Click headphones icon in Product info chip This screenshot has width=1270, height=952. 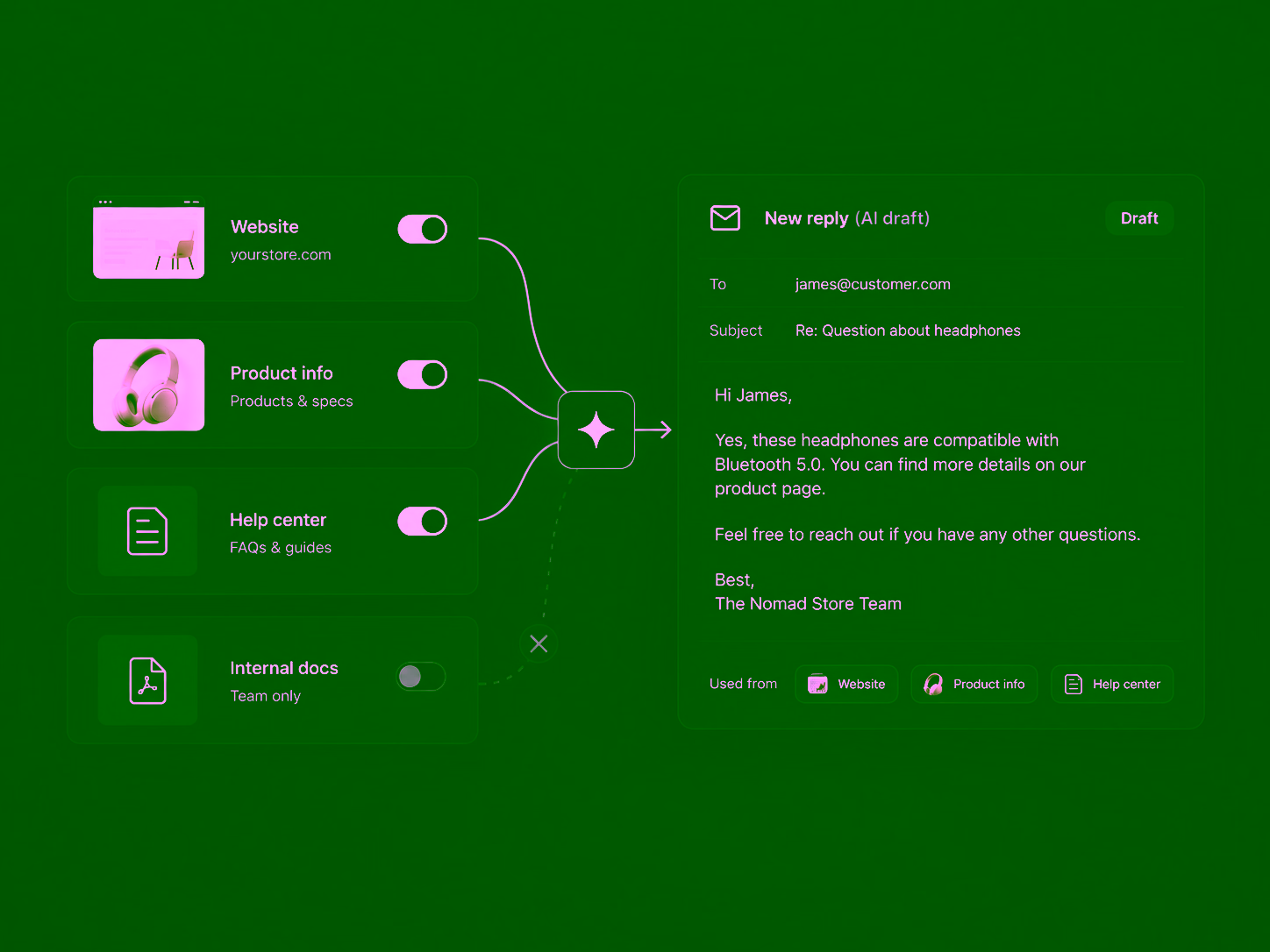[934, 684]
